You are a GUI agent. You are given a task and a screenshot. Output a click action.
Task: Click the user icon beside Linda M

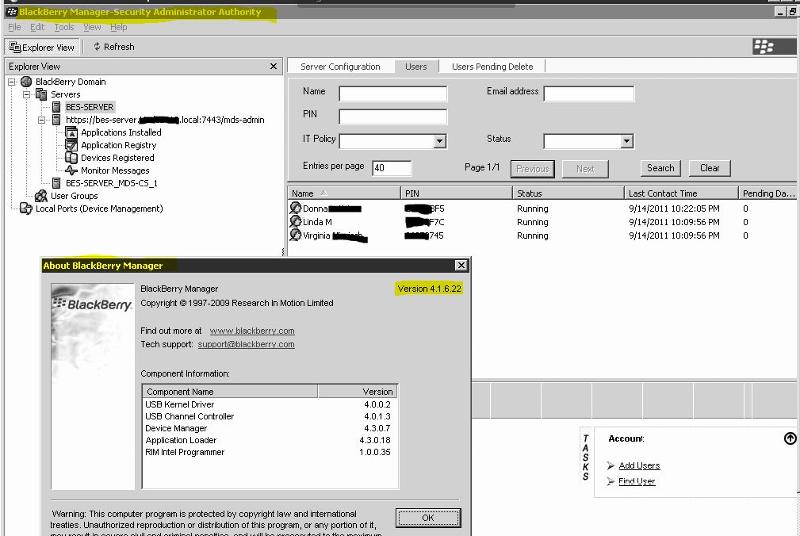click(295, 221)
